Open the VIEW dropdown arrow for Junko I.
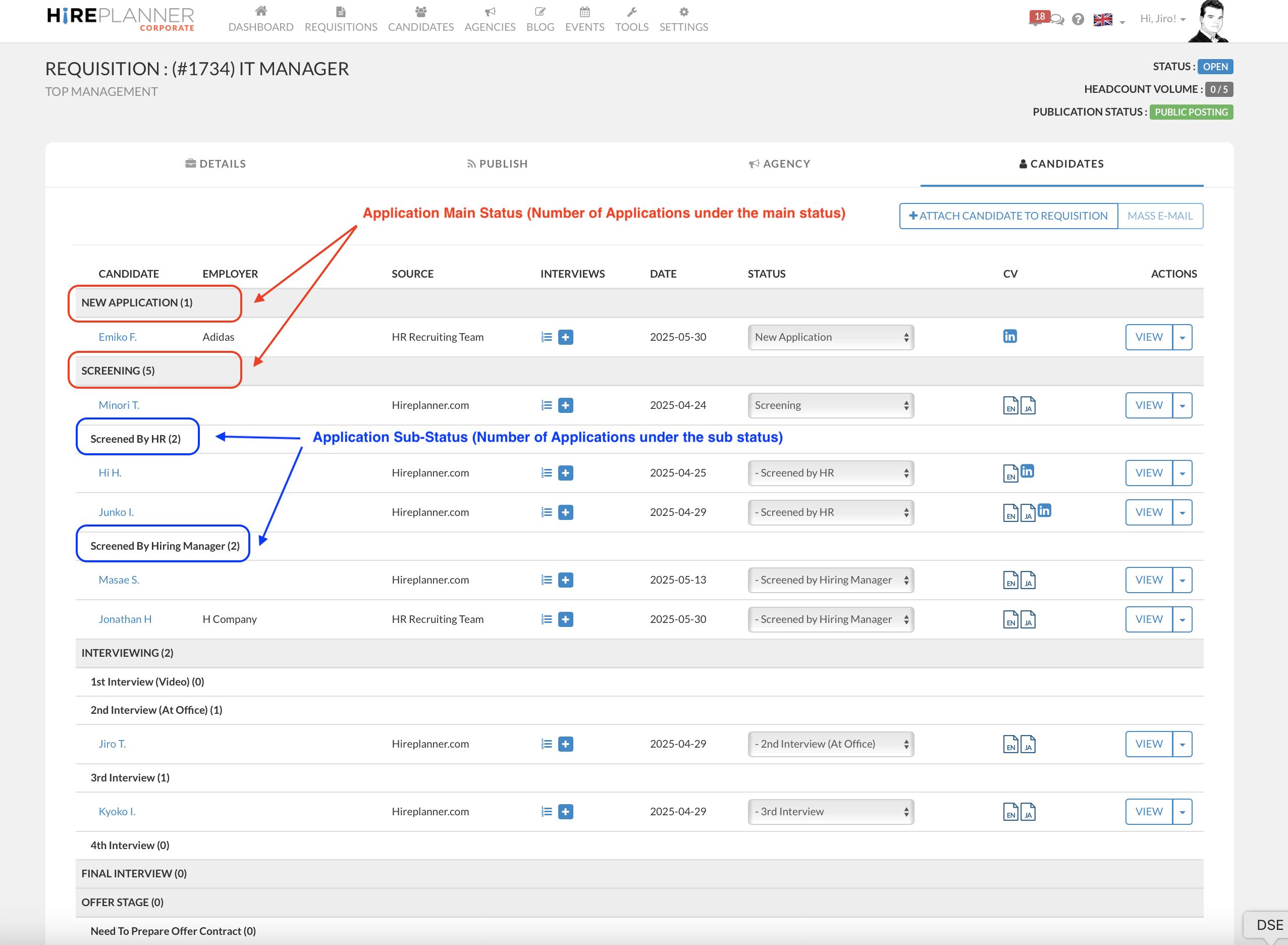 click(x=1182, y=512)
